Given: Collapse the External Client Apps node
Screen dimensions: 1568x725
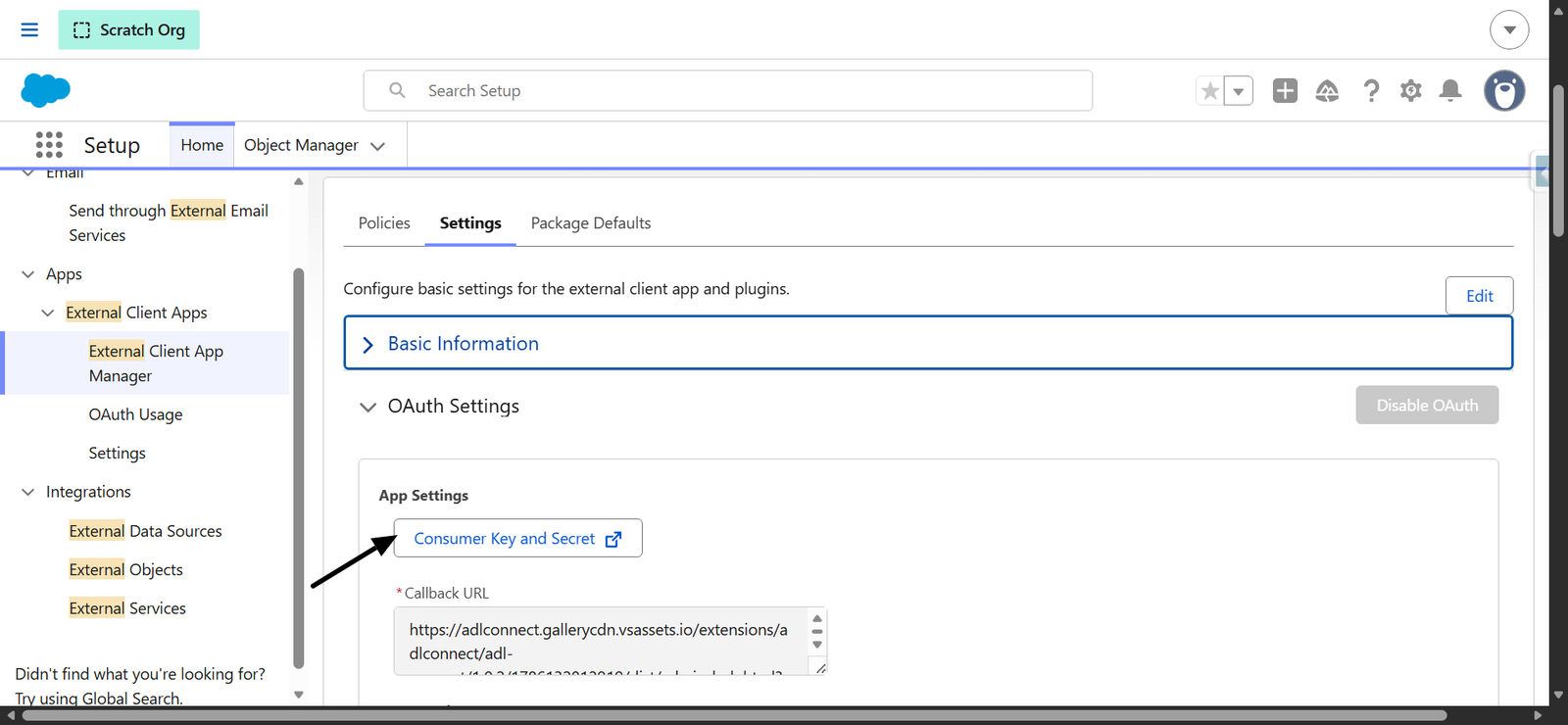Looking at the screenshot, I should (47, 313).
